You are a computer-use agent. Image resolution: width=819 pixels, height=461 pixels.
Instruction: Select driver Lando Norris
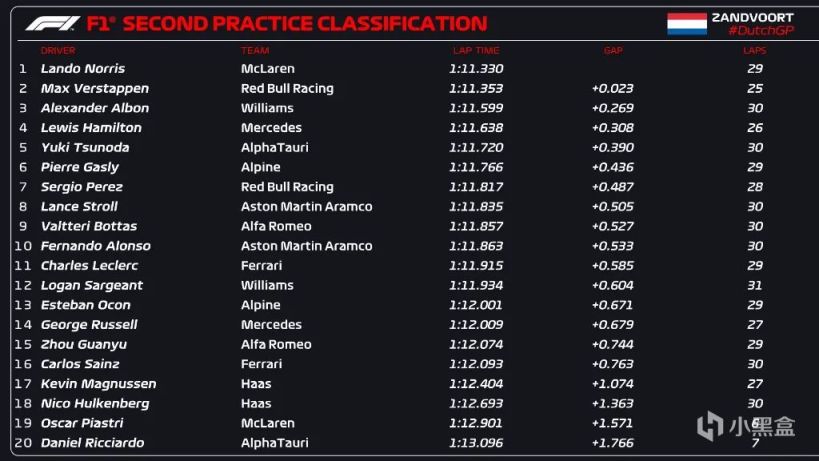coord(83,69)
